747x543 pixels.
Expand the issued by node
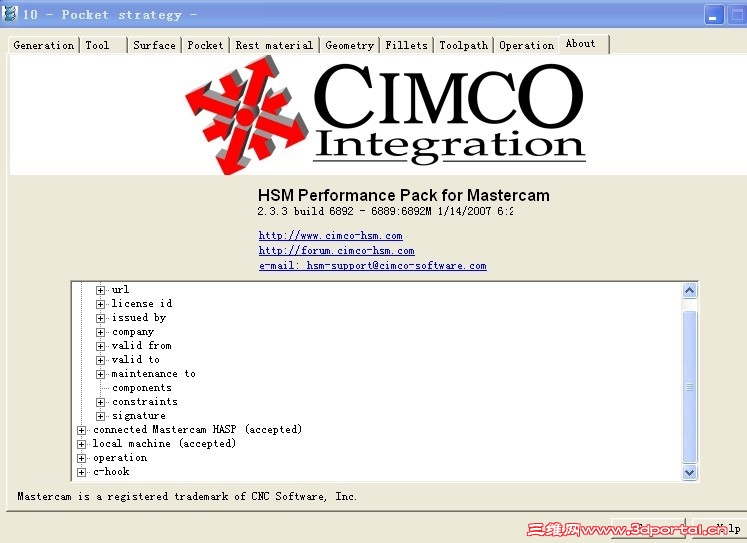tap(100, 318)
